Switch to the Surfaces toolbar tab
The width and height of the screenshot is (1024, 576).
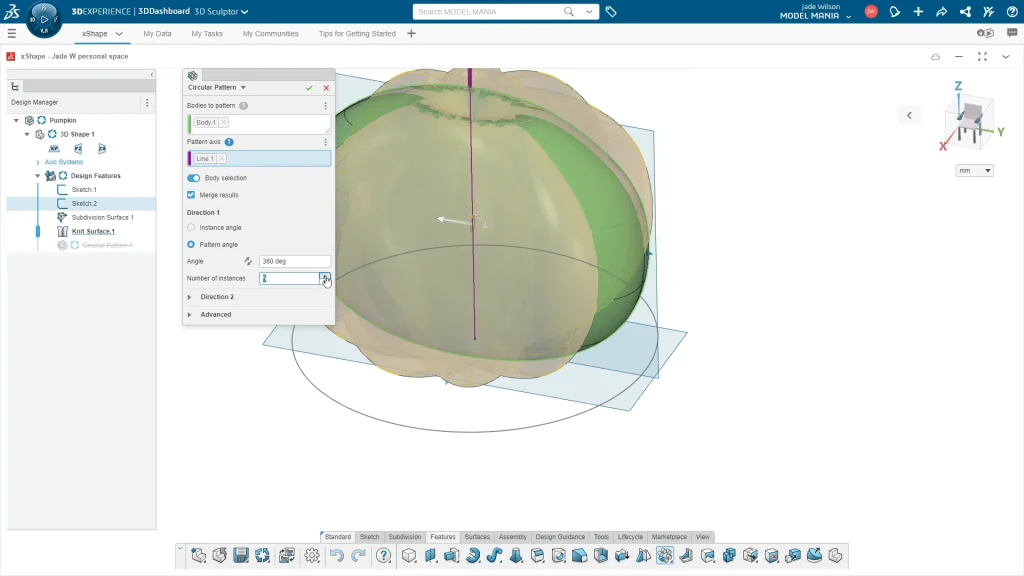click(477, 537)
